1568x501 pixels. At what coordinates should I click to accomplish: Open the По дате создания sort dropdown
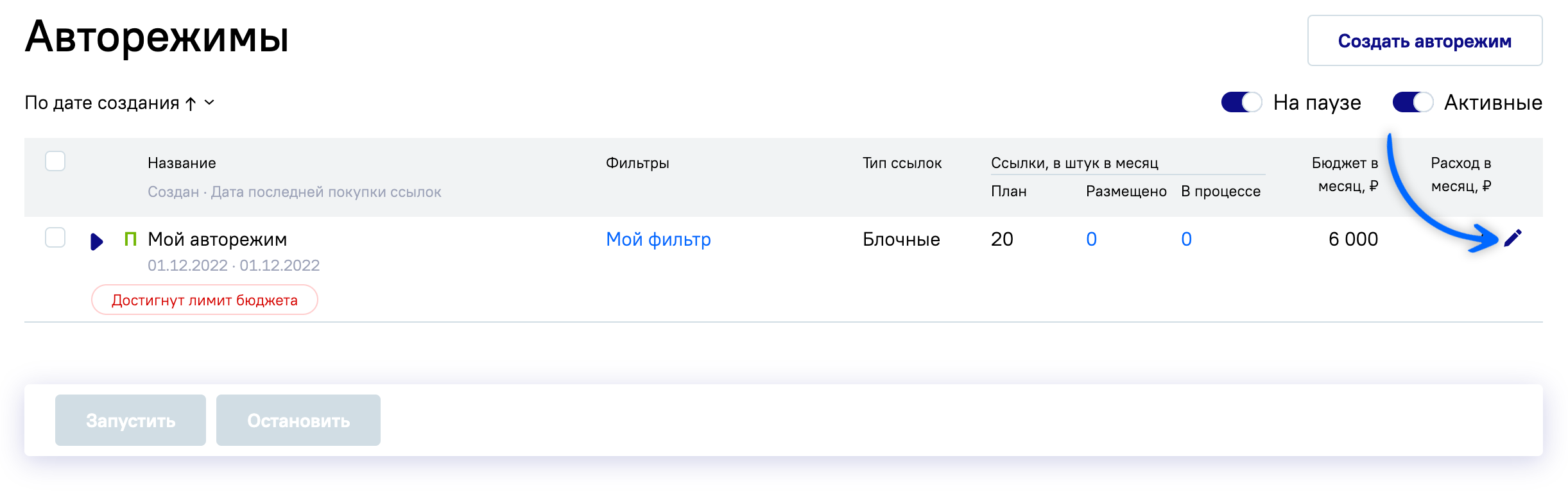point(119,103)
